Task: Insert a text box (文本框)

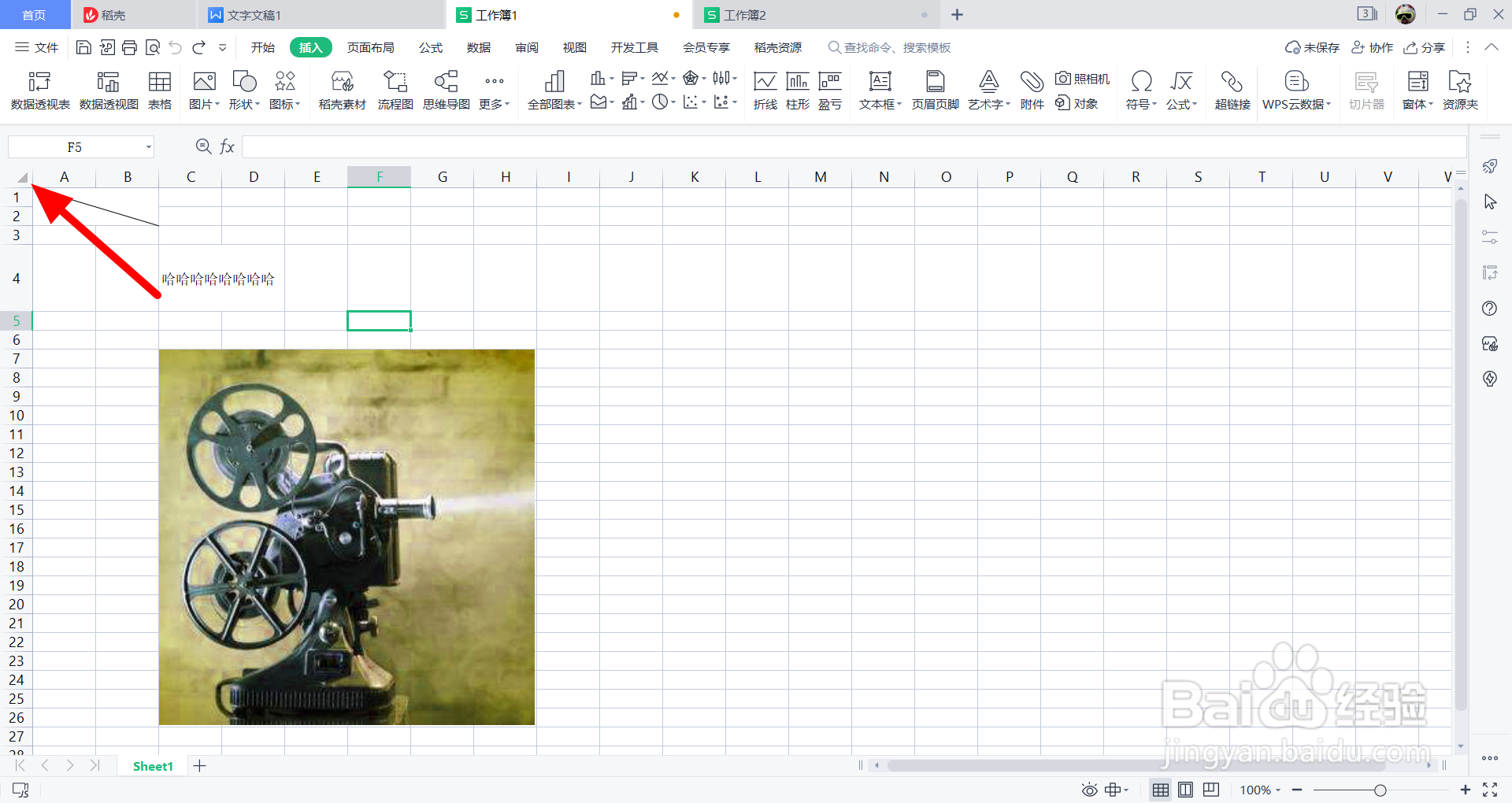Action: pos(880,91)
